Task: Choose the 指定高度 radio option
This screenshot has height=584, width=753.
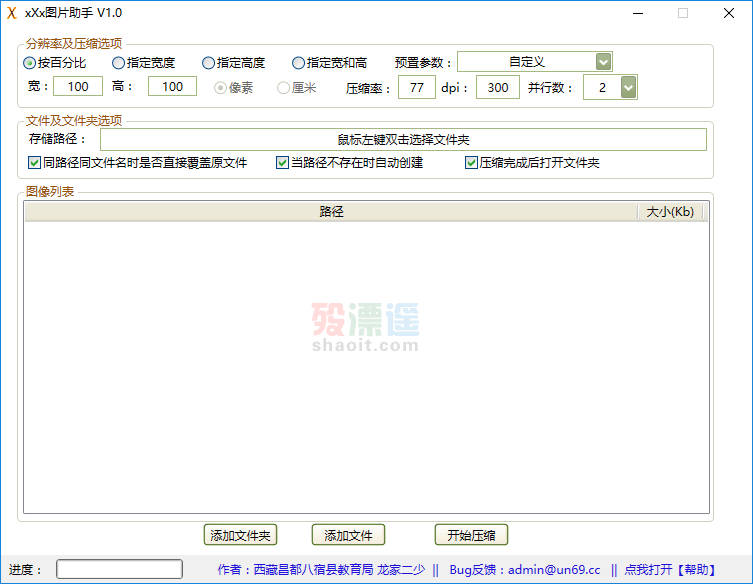Action: coord(233,63)
